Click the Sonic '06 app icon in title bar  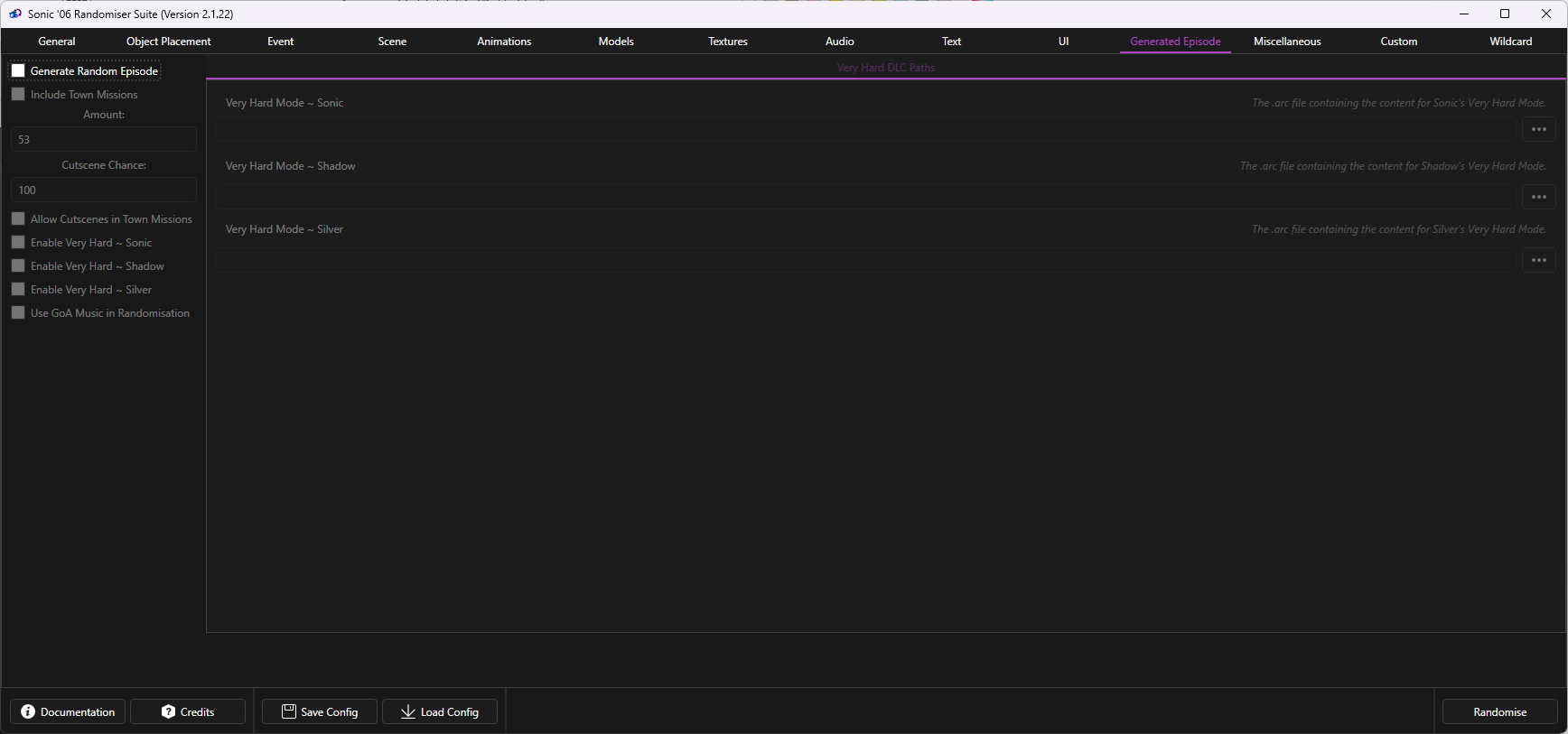15,14
